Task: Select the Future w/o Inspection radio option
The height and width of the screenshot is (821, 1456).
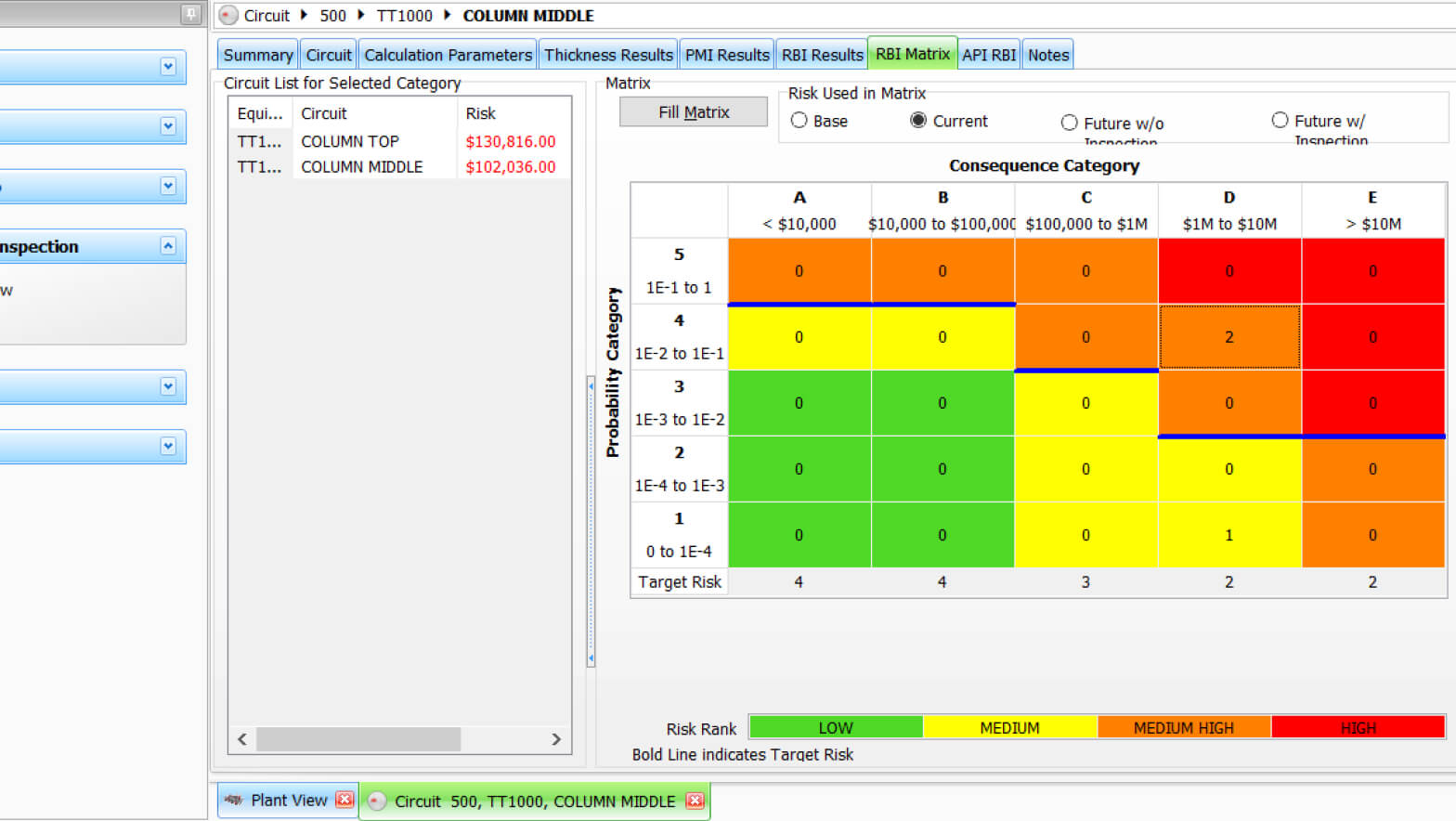Action: (x=1069, y=123)
